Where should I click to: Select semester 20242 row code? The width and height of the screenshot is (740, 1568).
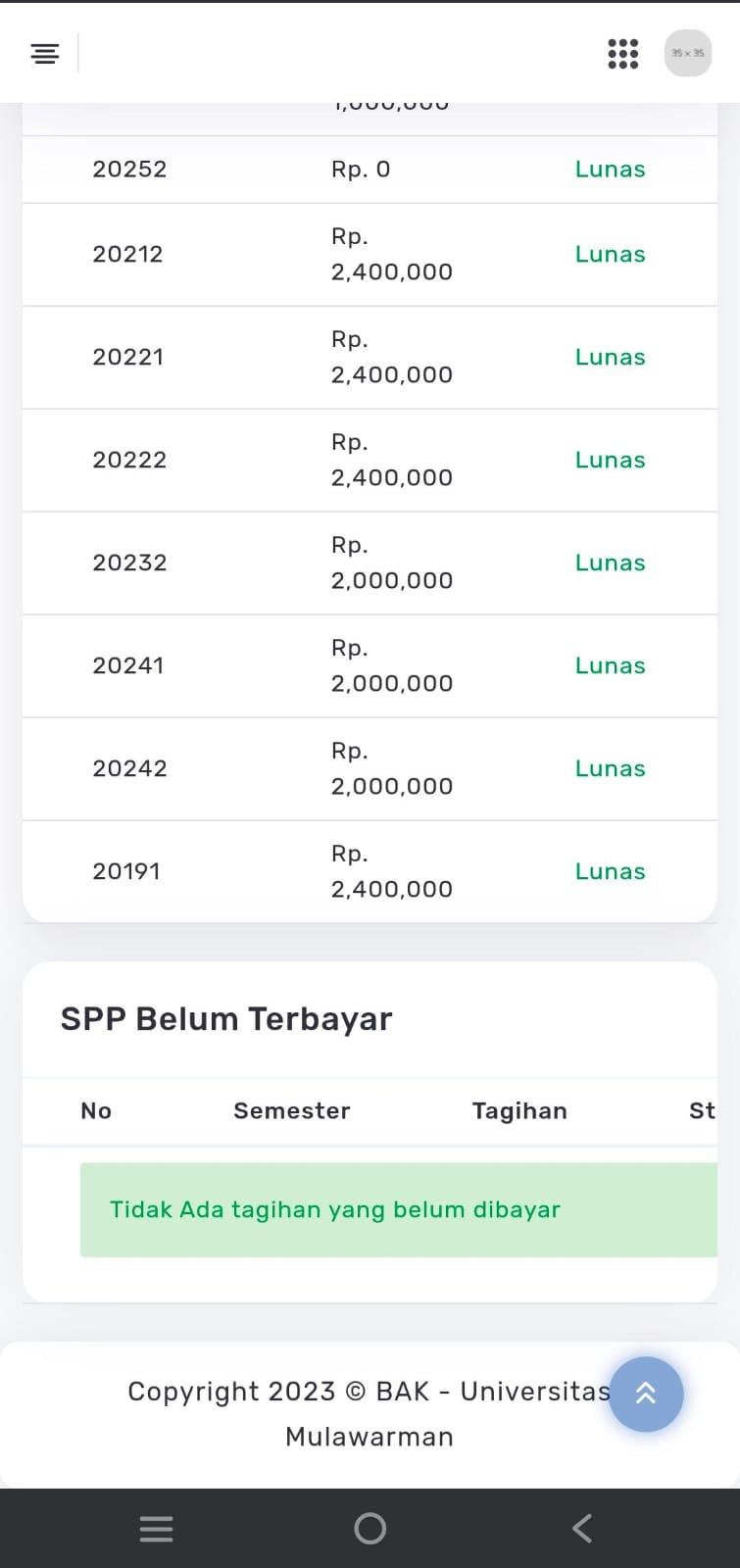point(129,769)
